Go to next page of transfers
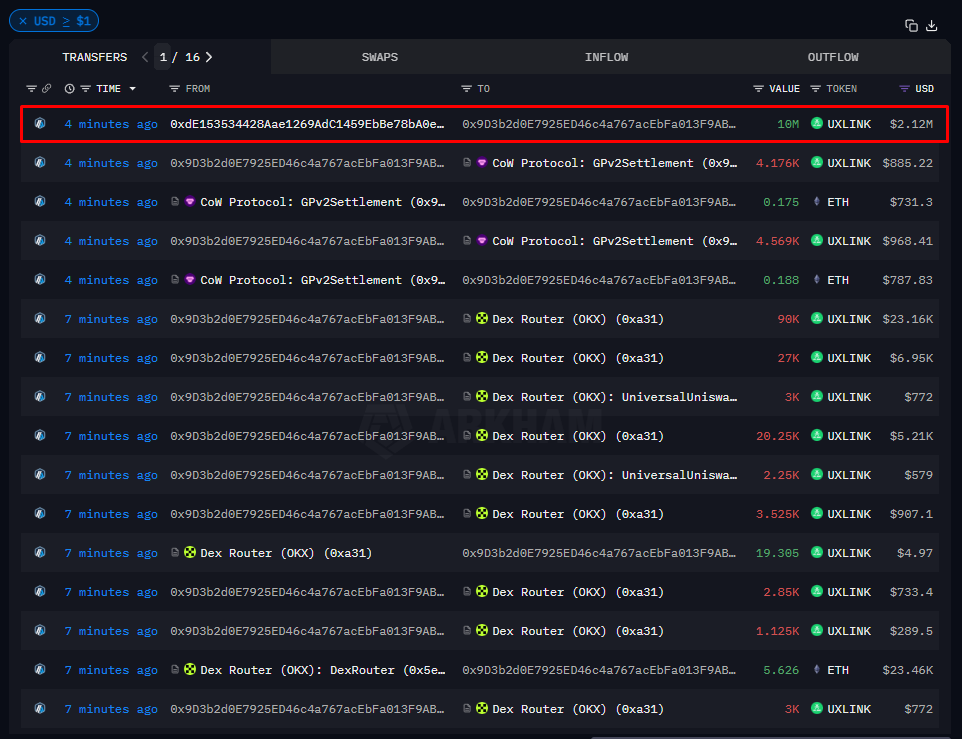962x739 pixels. point(209,57)
